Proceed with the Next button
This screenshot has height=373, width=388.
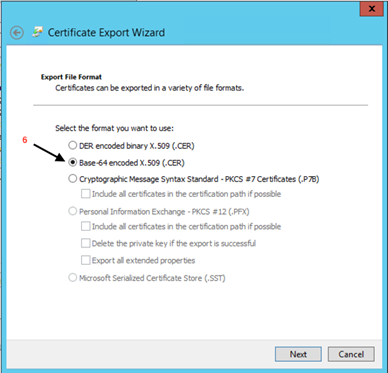pyautogui.click(x=298, y=354)
